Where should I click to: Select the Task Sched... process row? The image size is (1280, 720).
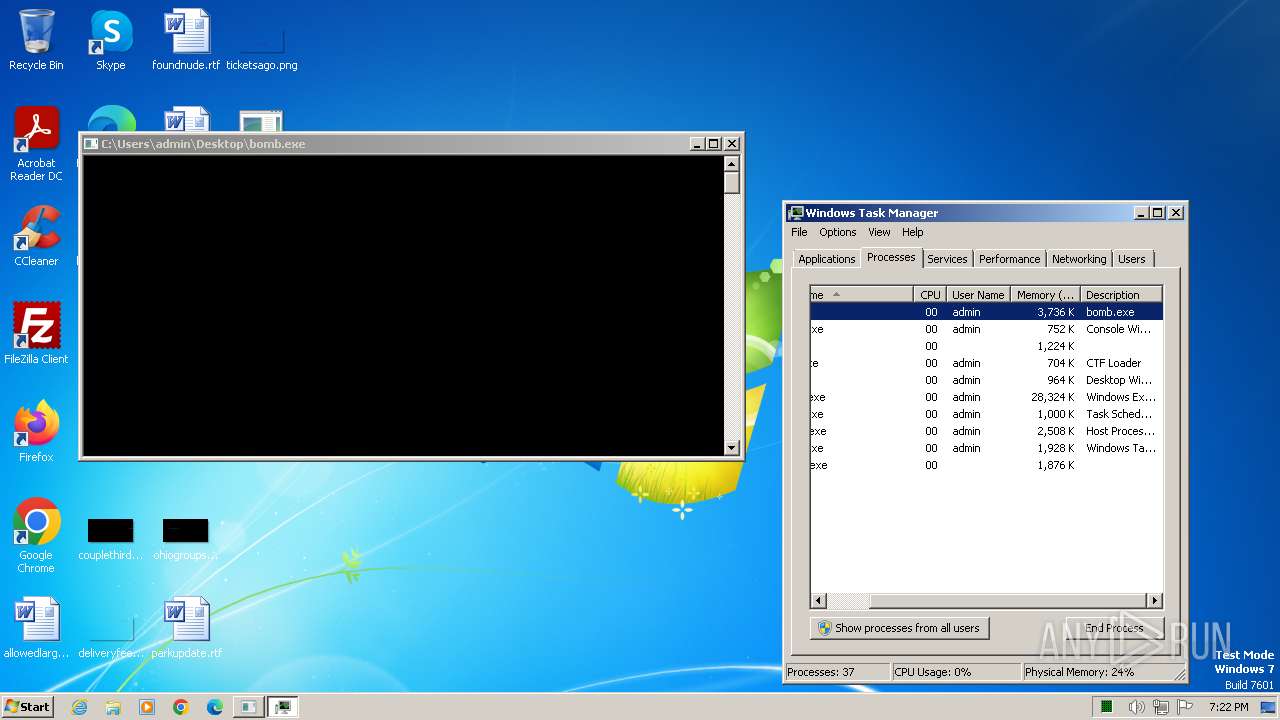point(986,414)
